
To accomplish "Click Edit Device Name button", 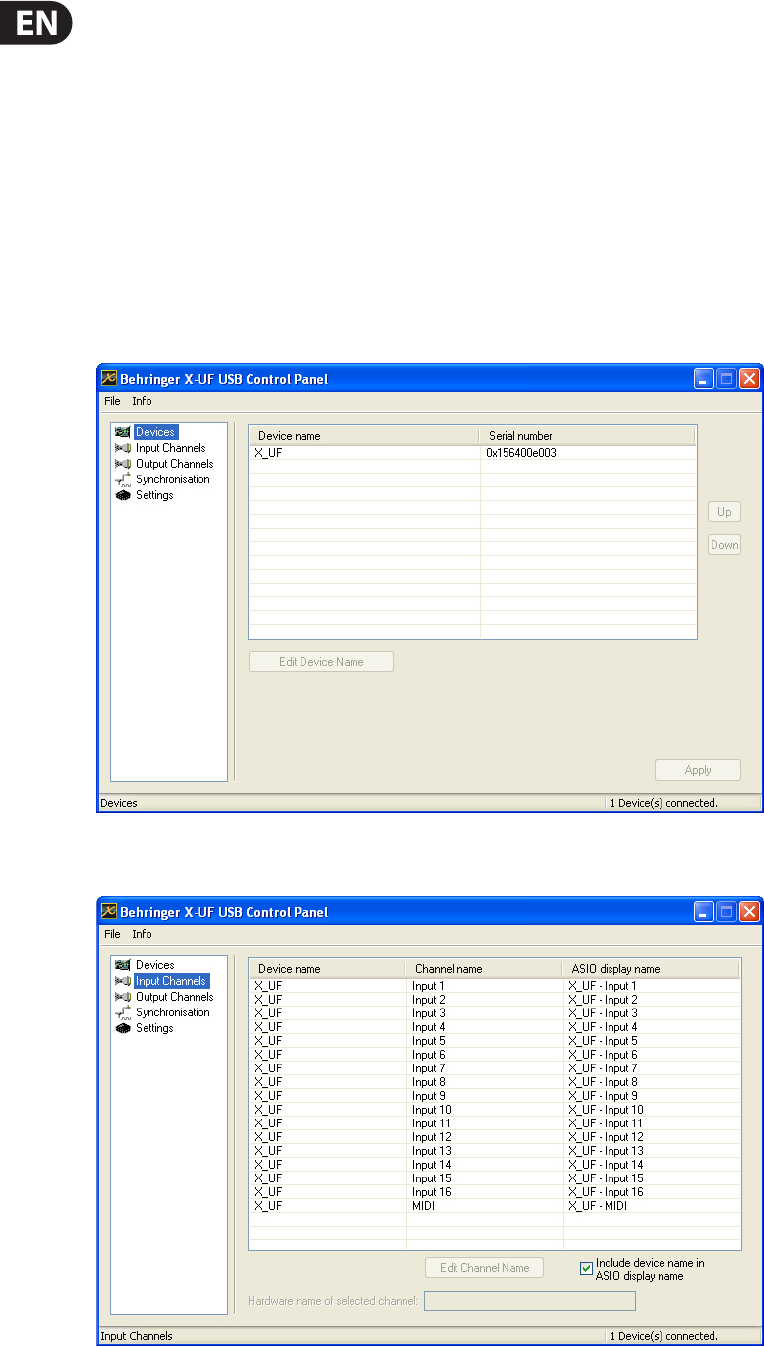I will (x=321, y=661).
